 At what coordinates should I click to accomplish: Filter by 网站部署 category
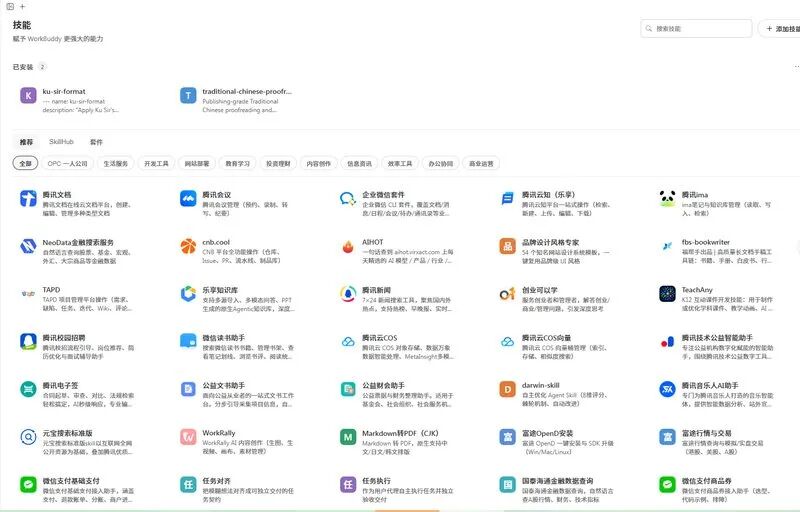click(197, 164)
